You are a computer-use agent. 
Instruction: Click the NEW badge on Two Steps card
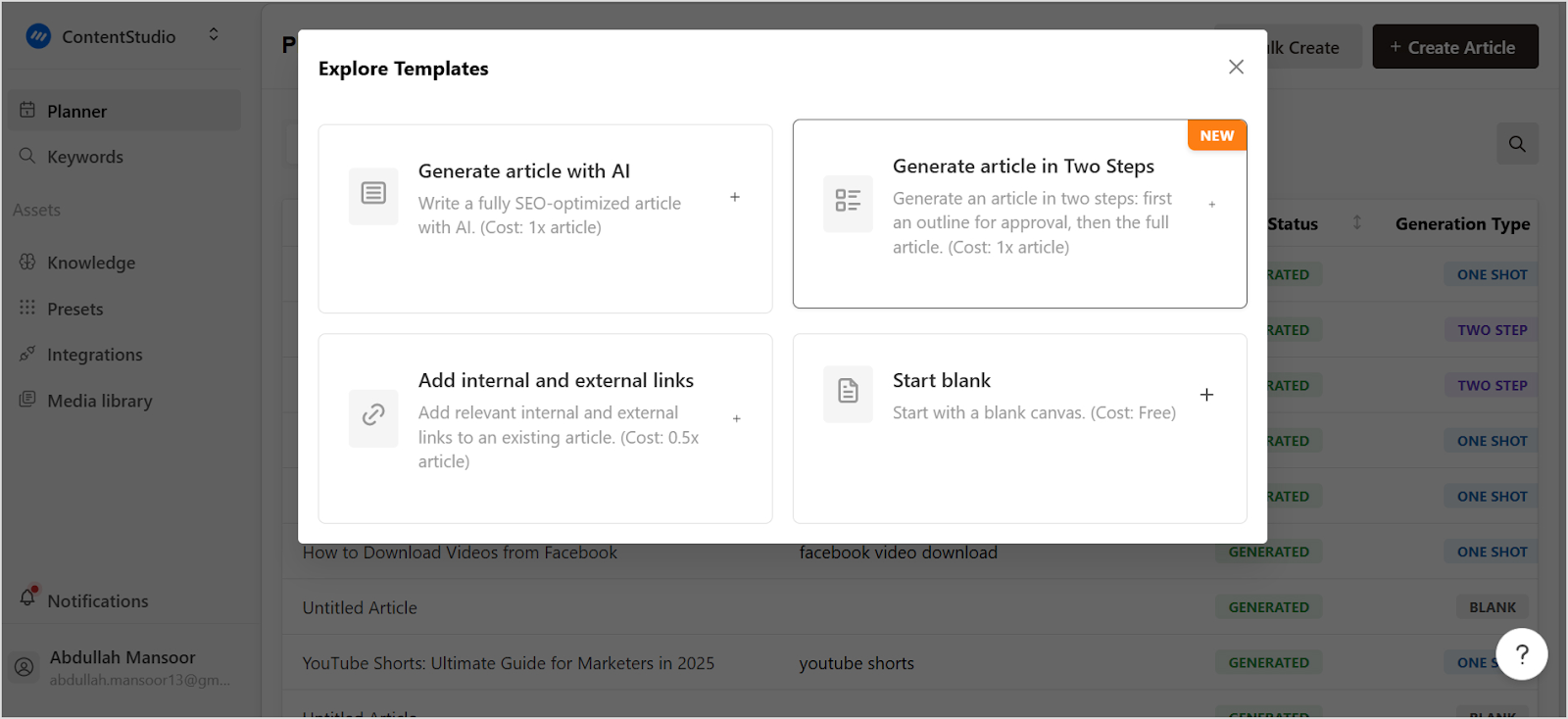point(1217,135)
